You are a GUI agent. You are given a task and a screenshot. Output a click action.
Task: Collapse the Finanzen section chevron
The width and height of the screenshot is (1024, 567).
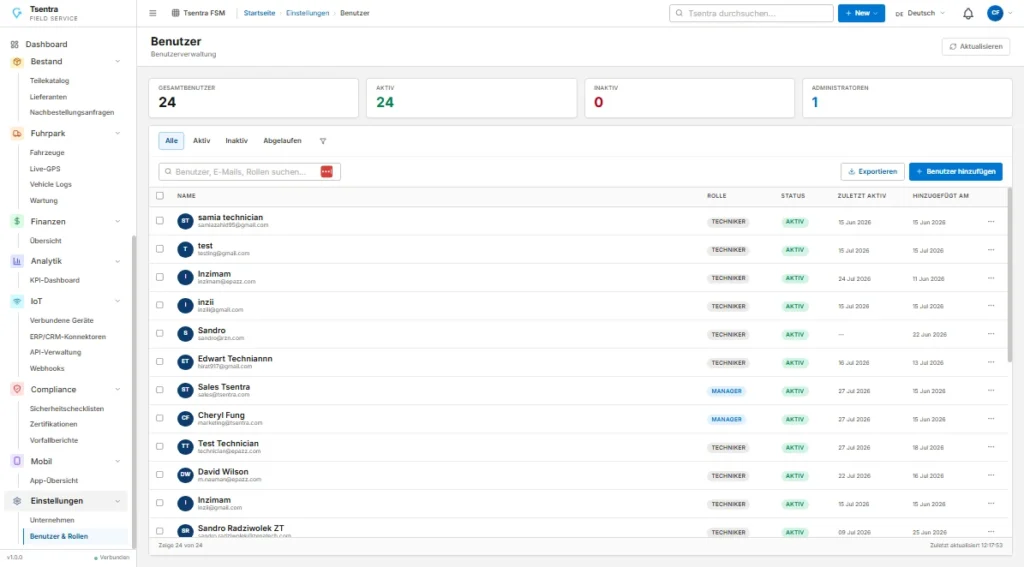pyautogui.click(x=118, y=221)
